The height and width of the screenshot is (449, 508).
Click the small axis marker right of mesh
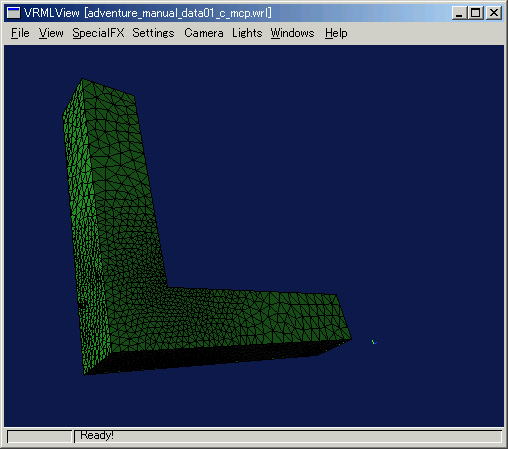(x=374, y=342)
